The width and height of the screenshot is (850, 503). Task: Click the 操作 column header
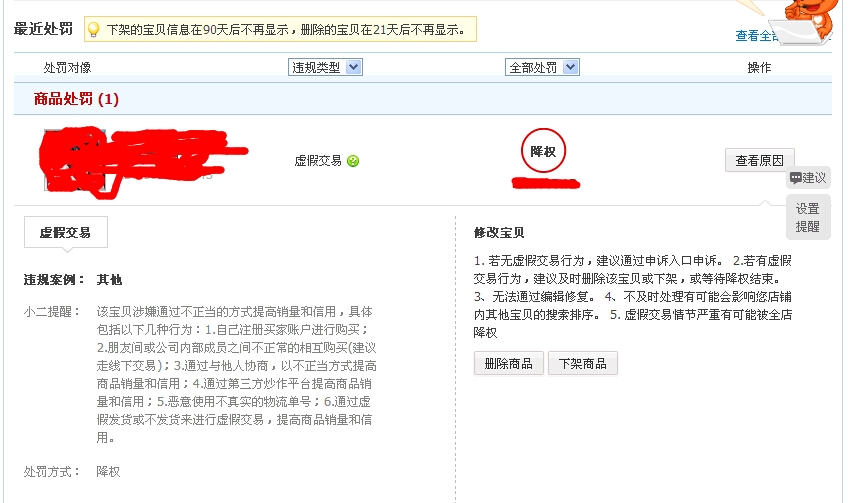[x=759, y=68]
